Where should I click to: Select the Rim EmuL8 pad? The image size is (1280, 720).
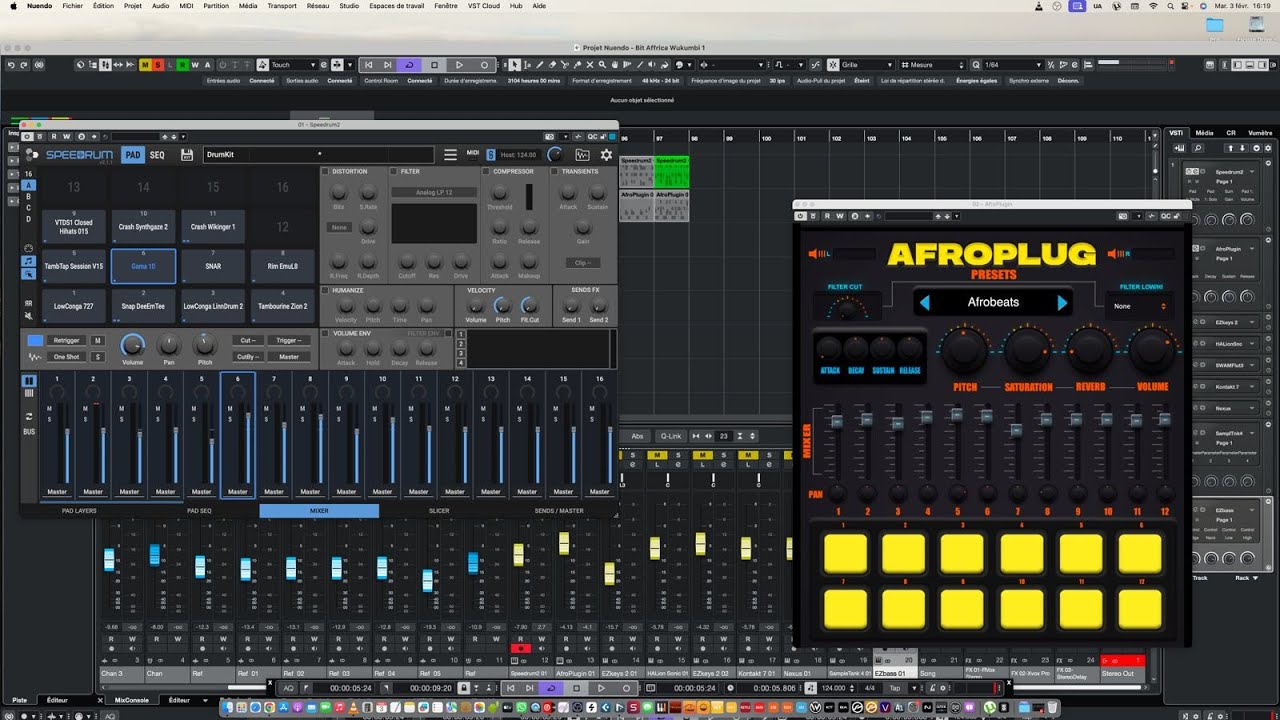[283, 266]
